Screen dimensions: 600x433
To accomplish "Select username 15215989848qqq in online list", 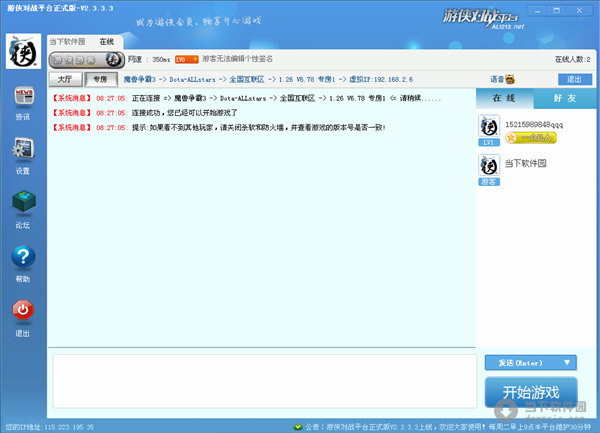I will [x=534, y=124].
